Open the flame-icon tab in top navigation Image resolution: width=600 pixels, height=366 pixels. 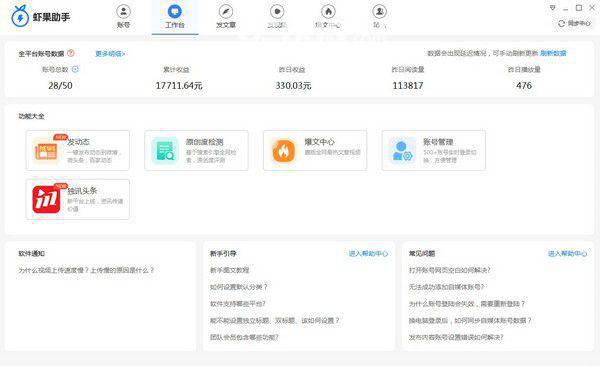click(x=328, y=16)
